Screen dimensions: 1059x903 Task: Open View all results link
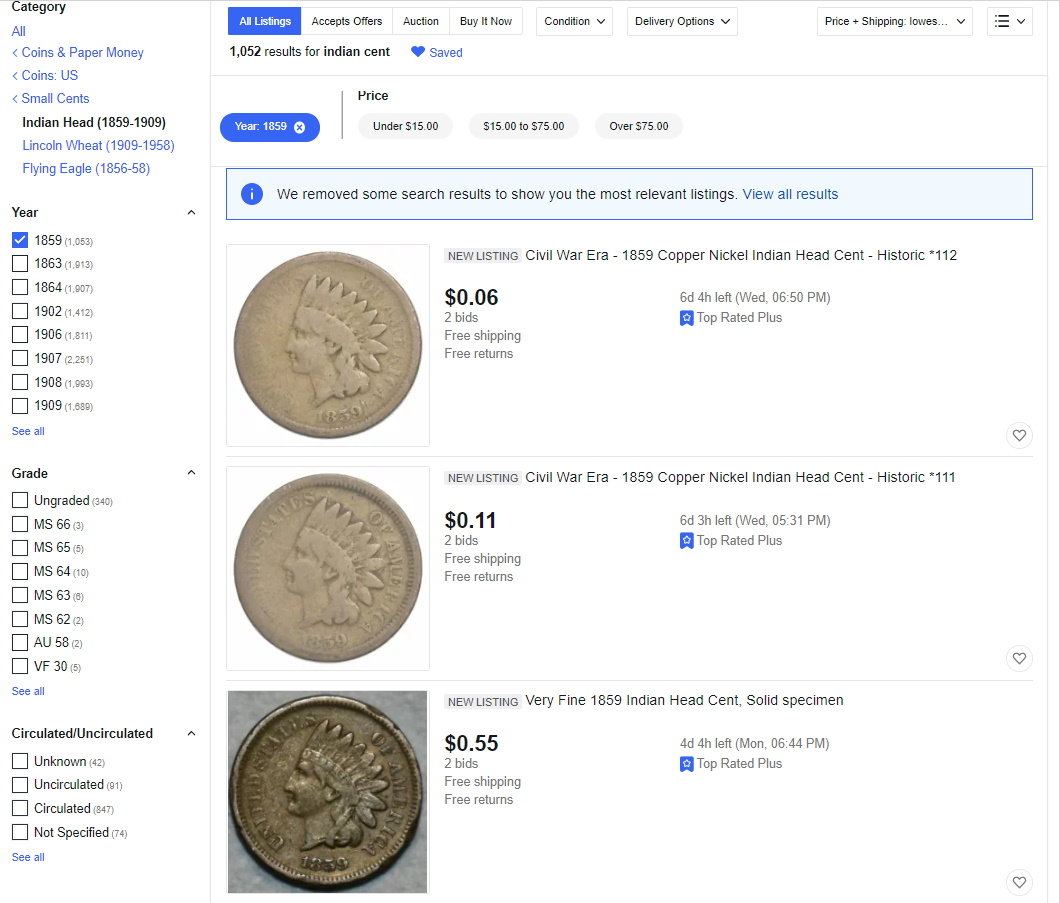pyautogui.click(x=790, y=195)
